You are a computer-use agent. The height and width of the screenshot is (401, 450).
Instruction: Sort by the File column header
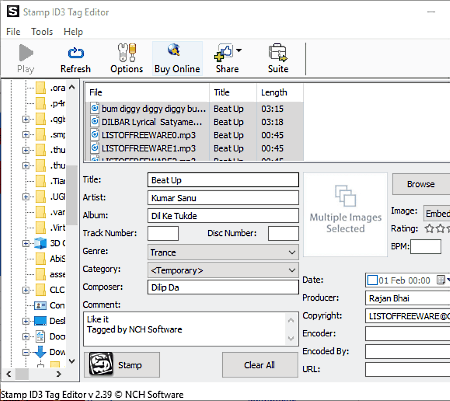point(148,92)
